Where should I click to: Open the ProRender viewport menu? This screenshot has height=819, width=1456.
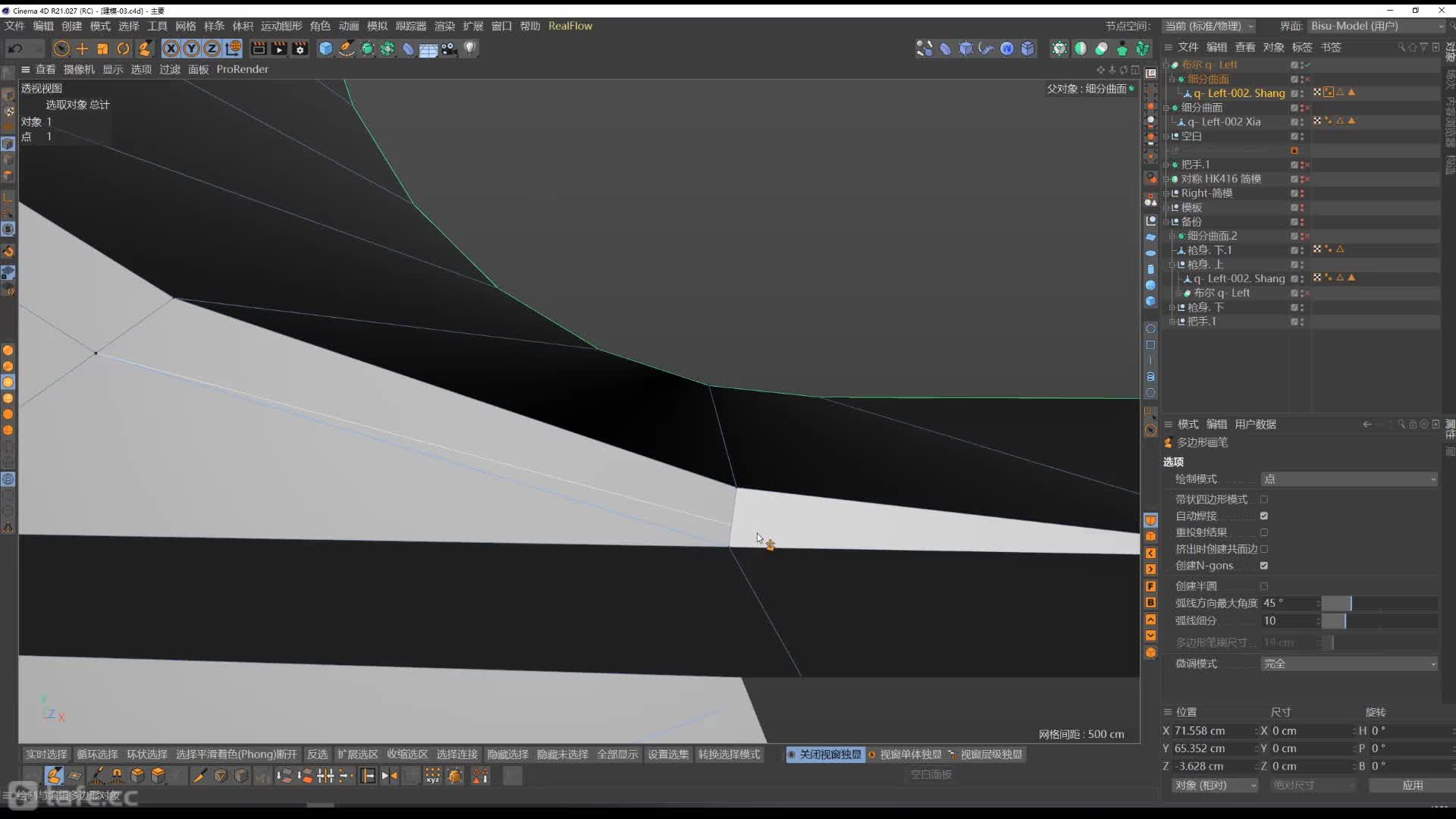point(243,69)
